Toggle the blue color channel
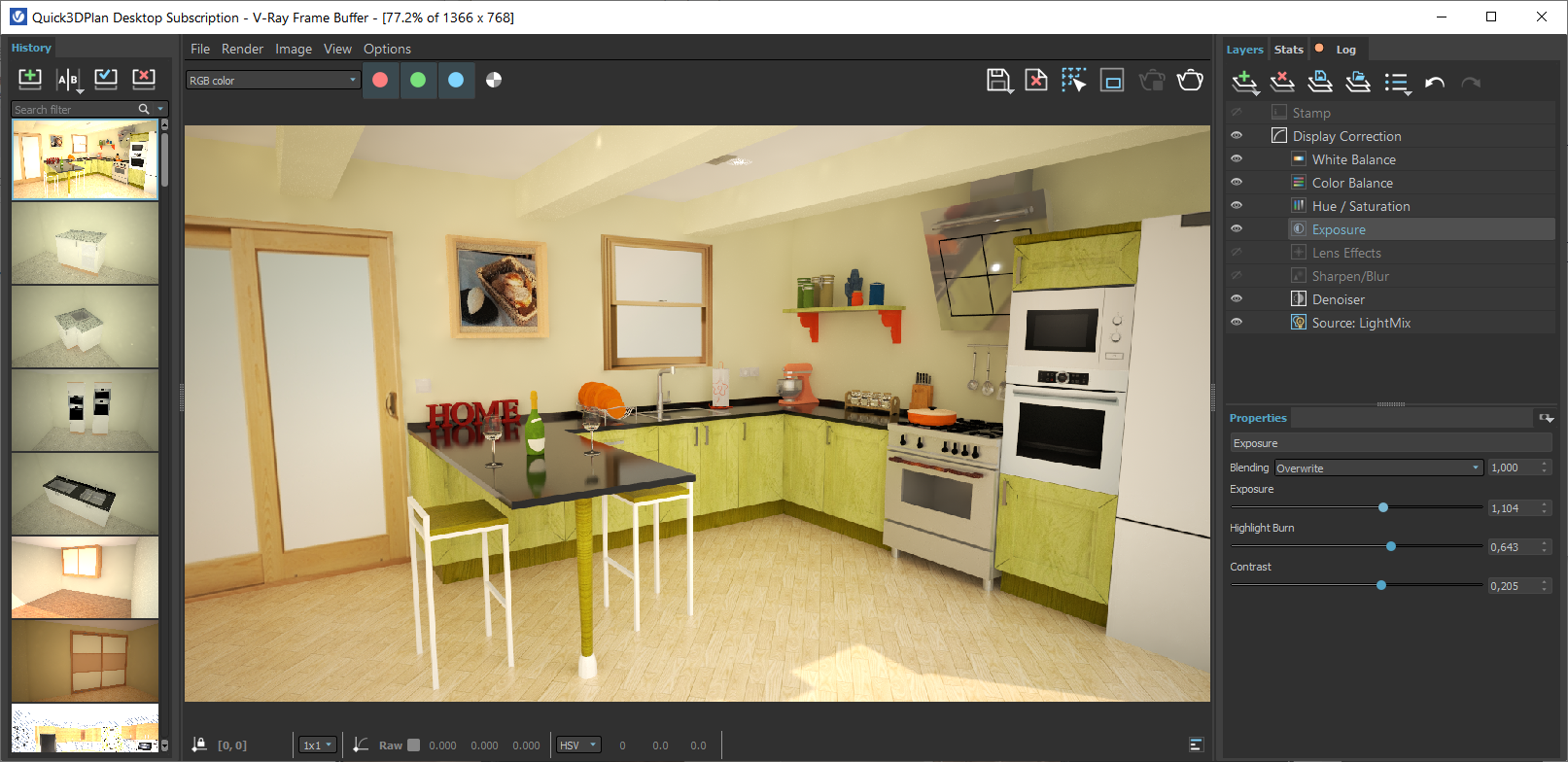The height and width of the screenshot is (762, 1568). 456,80
